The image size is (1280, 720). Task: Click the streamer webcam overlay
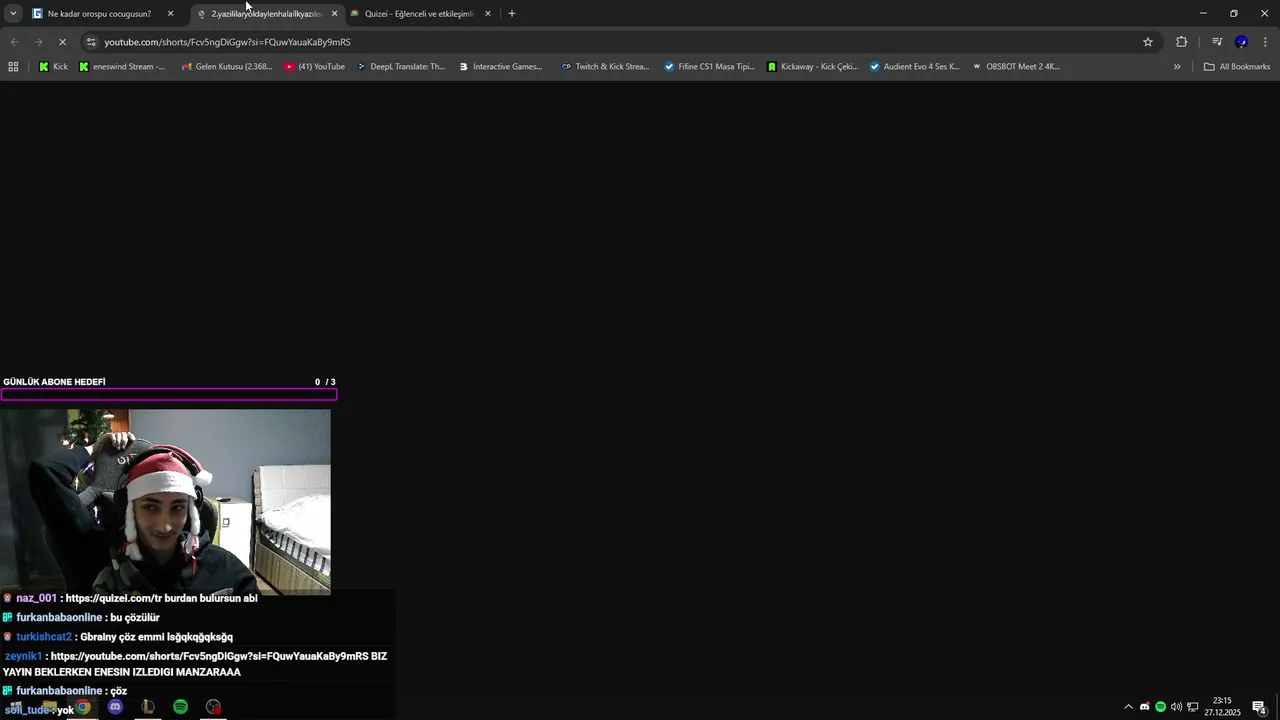pyautogui.click(x=165, y=502)
